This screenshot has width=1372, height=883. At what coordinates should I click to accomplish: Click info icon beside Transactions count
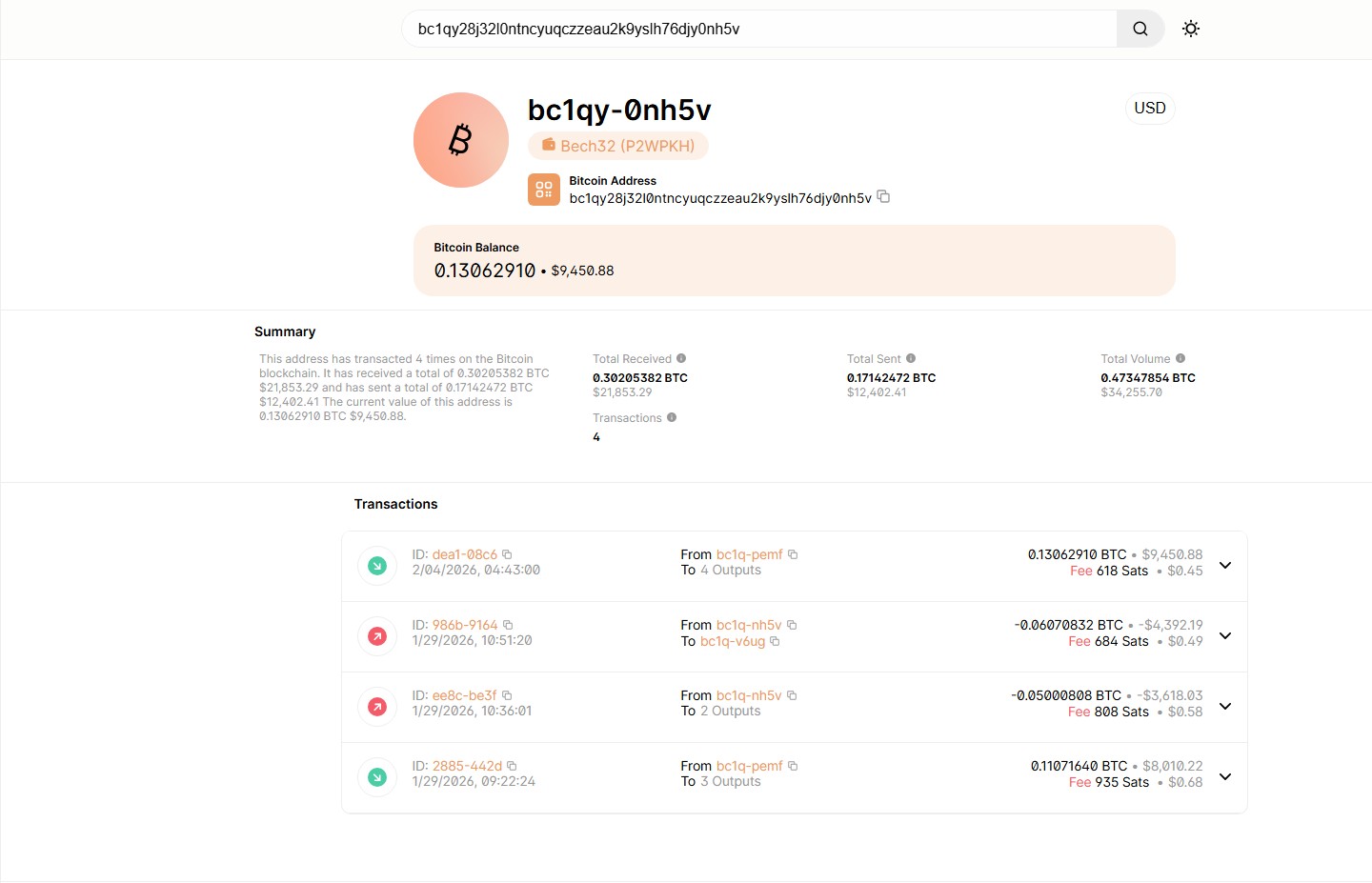[672, 417]
